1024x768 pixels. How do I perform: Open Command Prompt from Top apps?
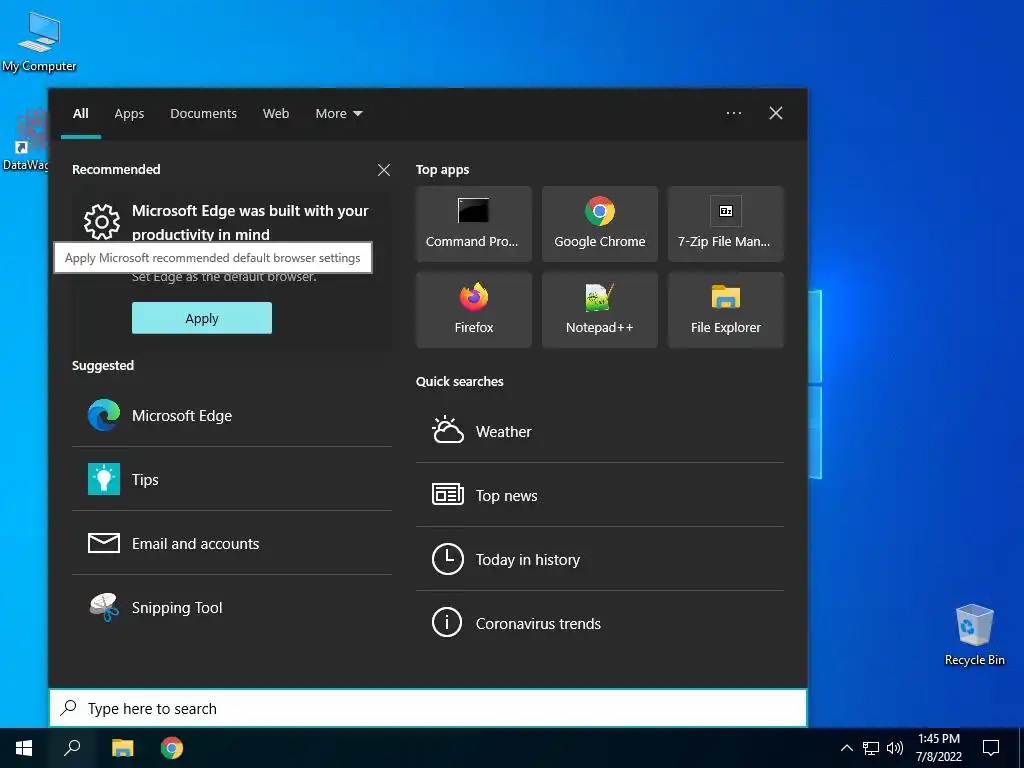(x=473, y=224)
